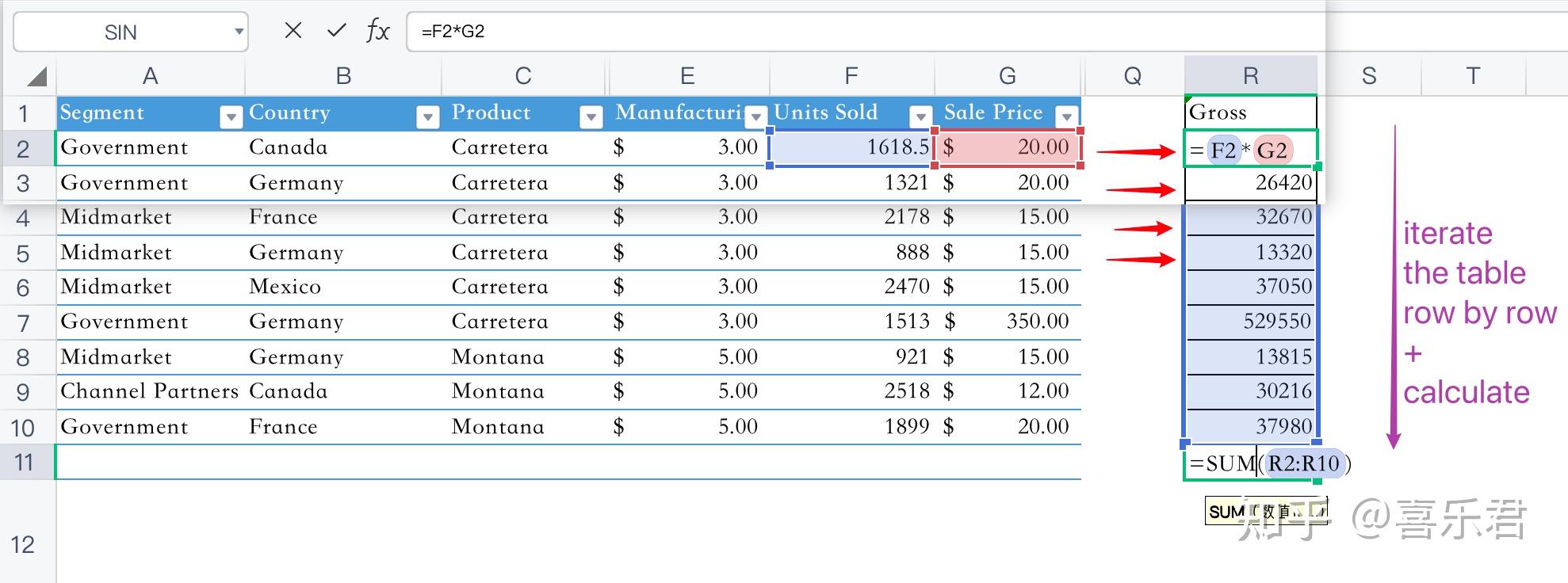Open the Sale Price filter dropdown
The width and height of the screenshot is (1568, 583).
click(1067, 117)
